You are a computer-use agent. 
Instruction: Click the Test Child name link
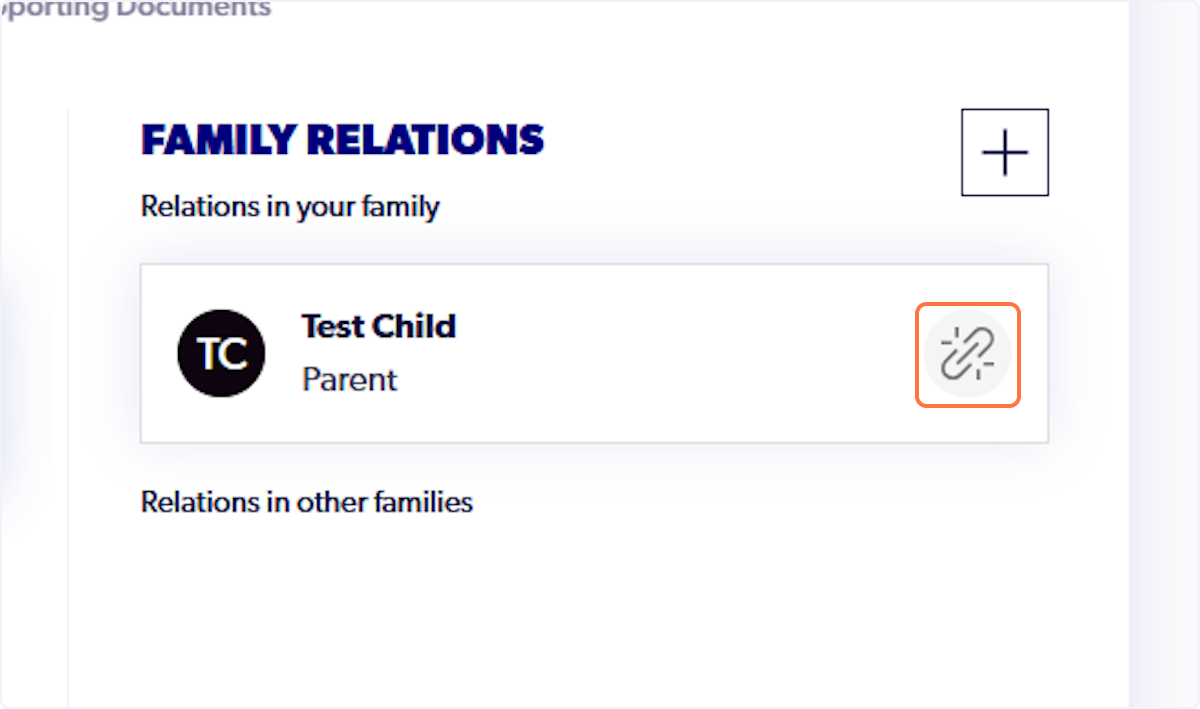tap(378, 326)
